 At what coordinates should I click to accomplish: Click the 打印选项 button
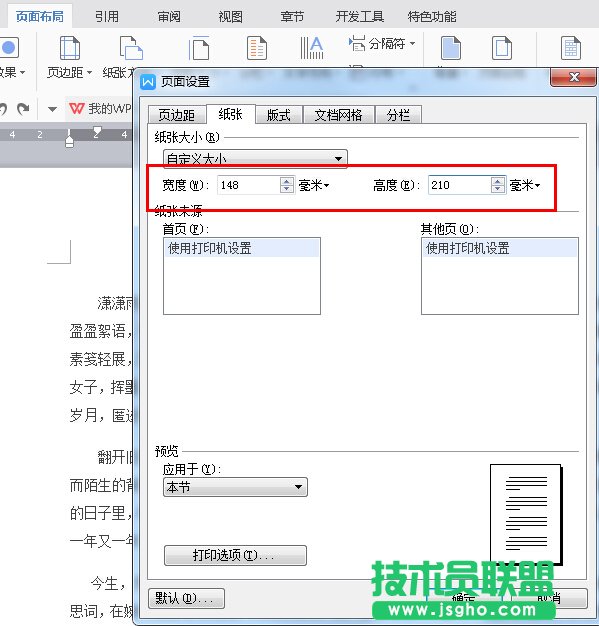235,555
